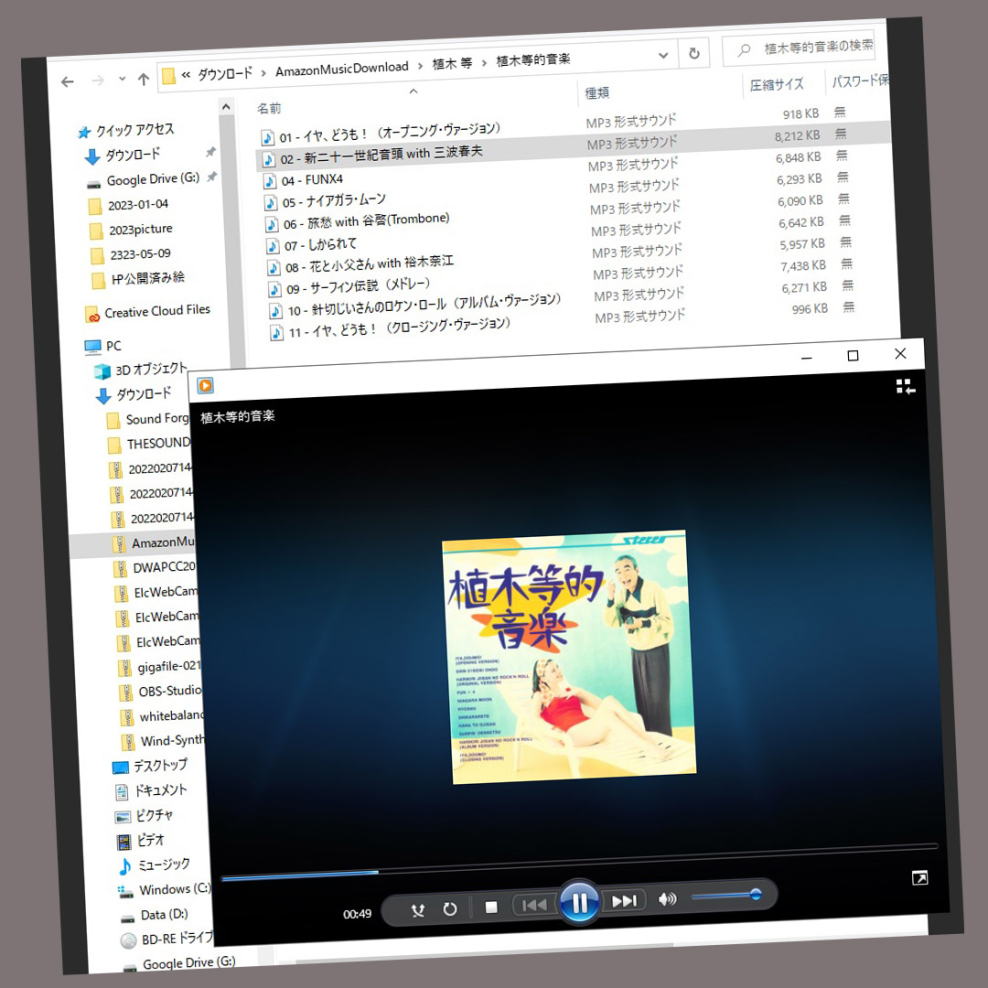
Task: Select file 11 - イヤ、どうも！ closing version
Action: [390, 328]
